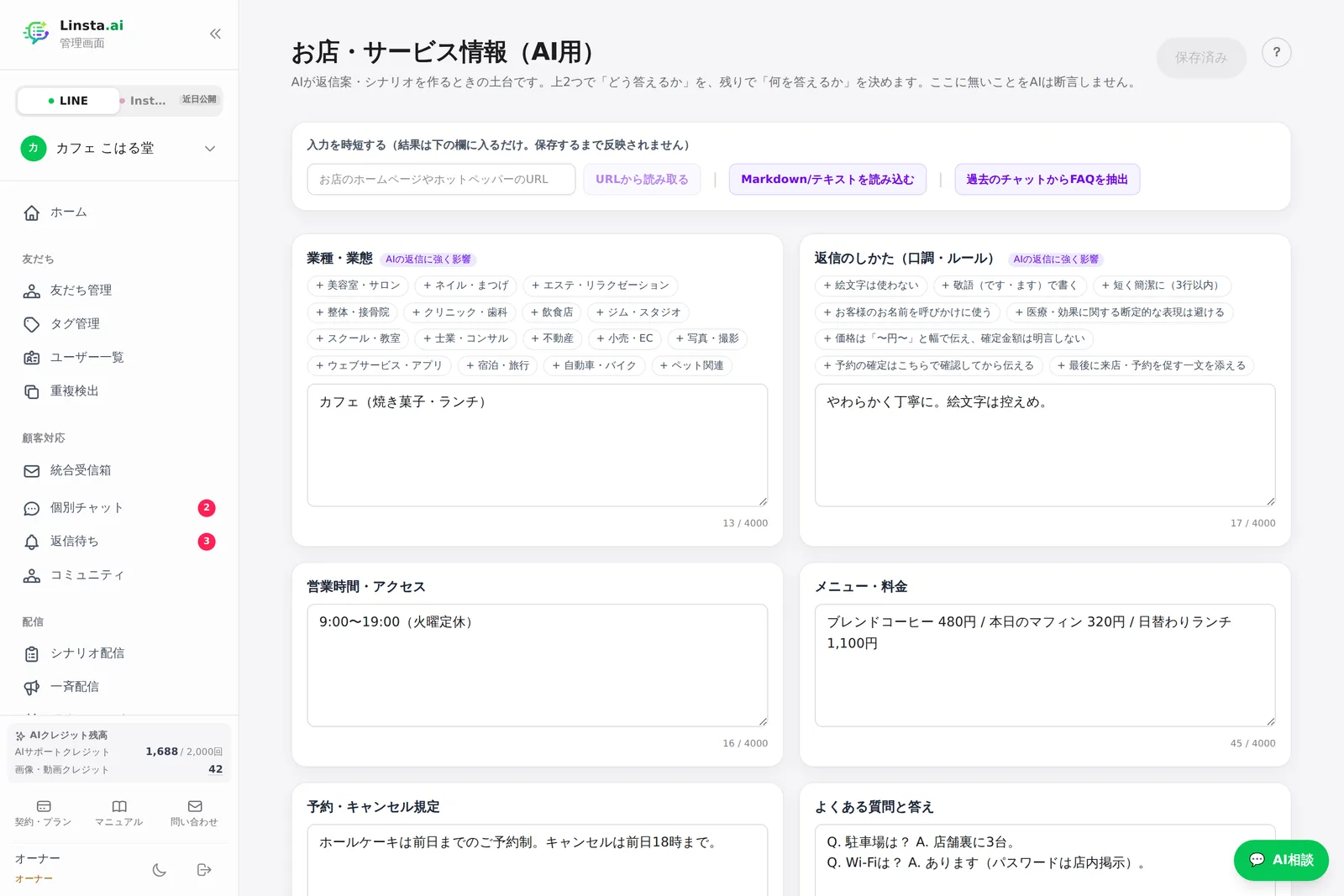Switch to LINE channel tab
This screenshot has width=1344, height=896.
click(x=67, y=101)
